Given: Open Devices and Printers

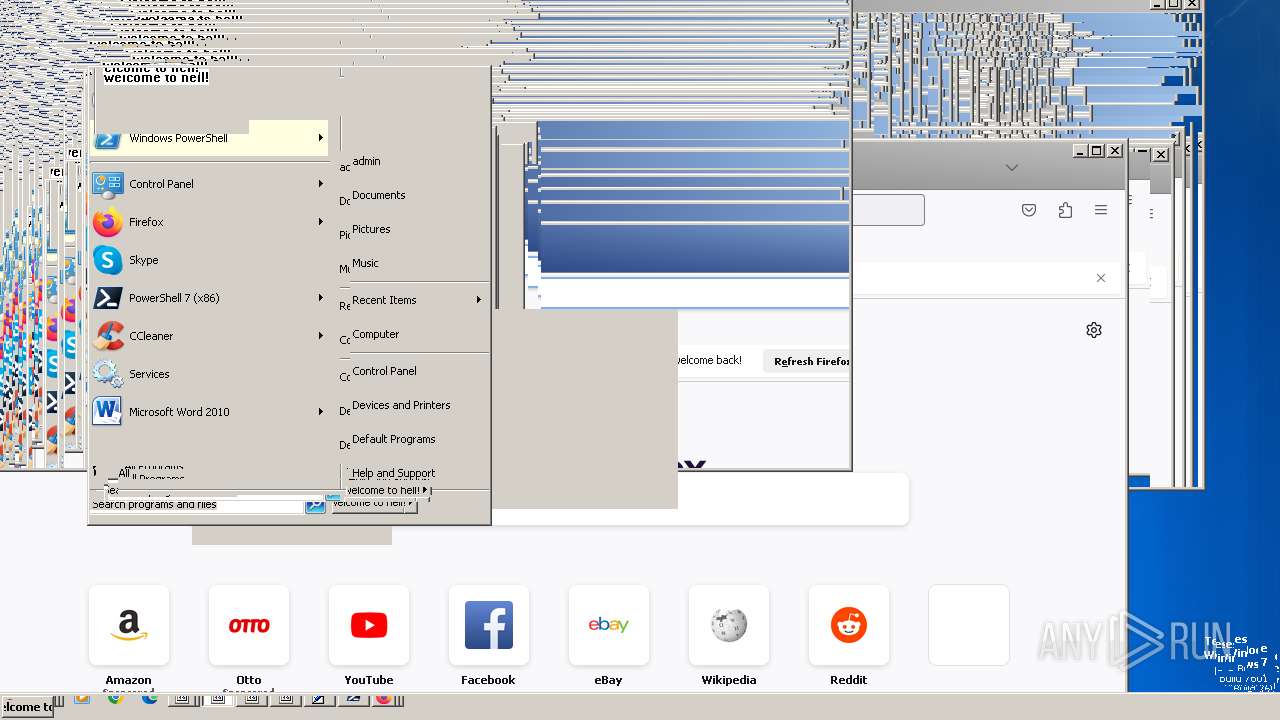Looking at the screenshot, I should 401,405.
